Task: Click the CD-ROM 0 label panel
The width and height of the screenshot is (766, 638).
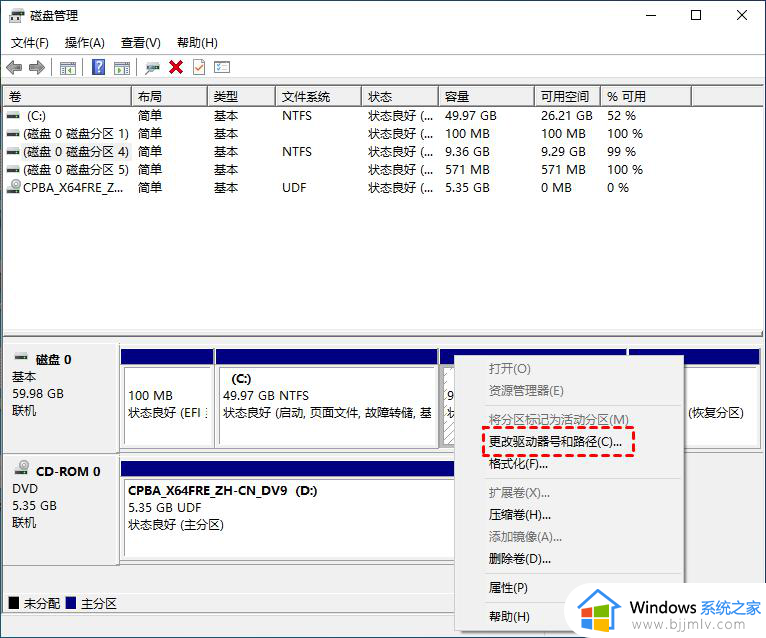Action: click(x=61, y=510)
